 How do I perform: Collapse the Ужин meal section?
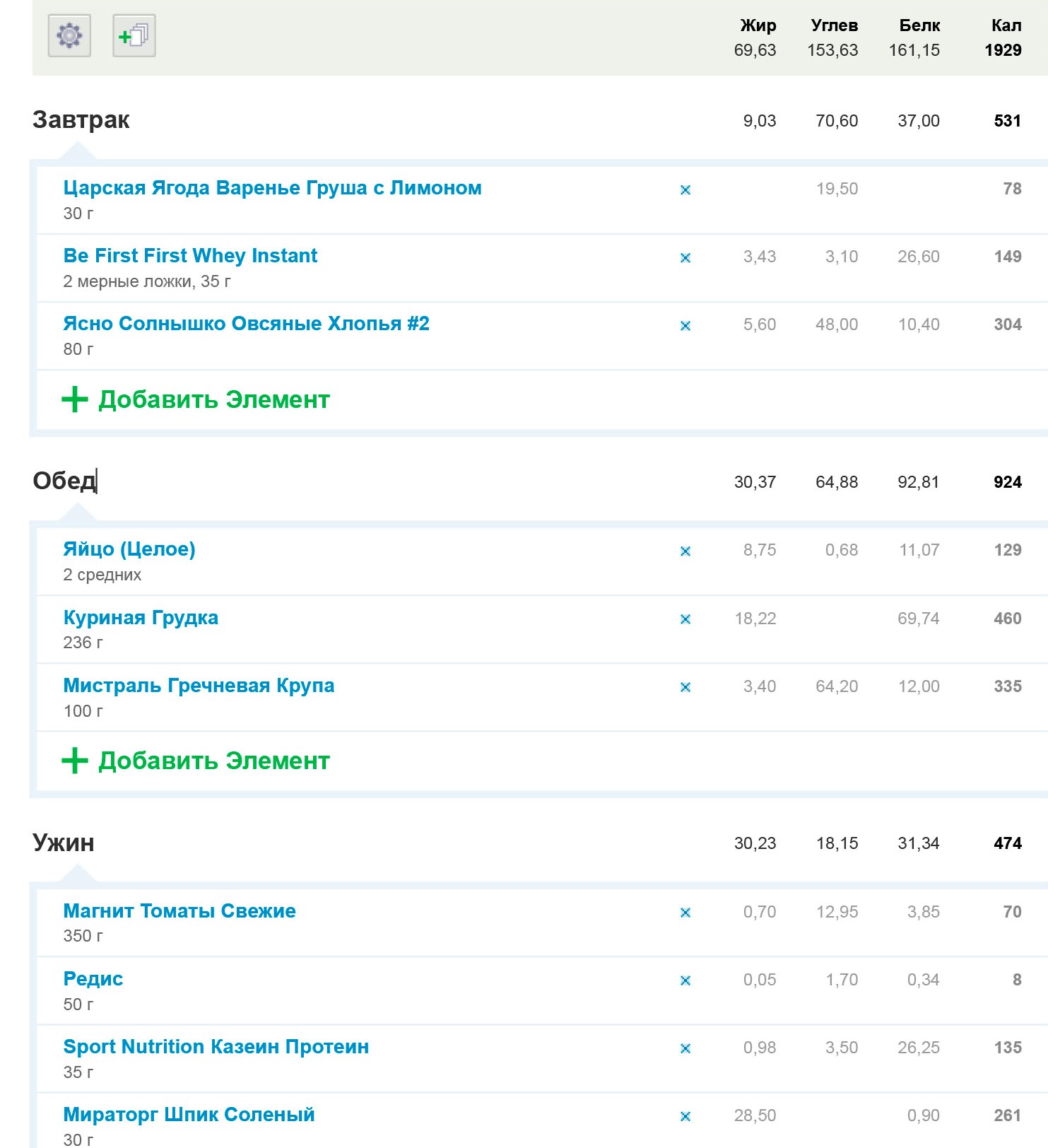64,843
